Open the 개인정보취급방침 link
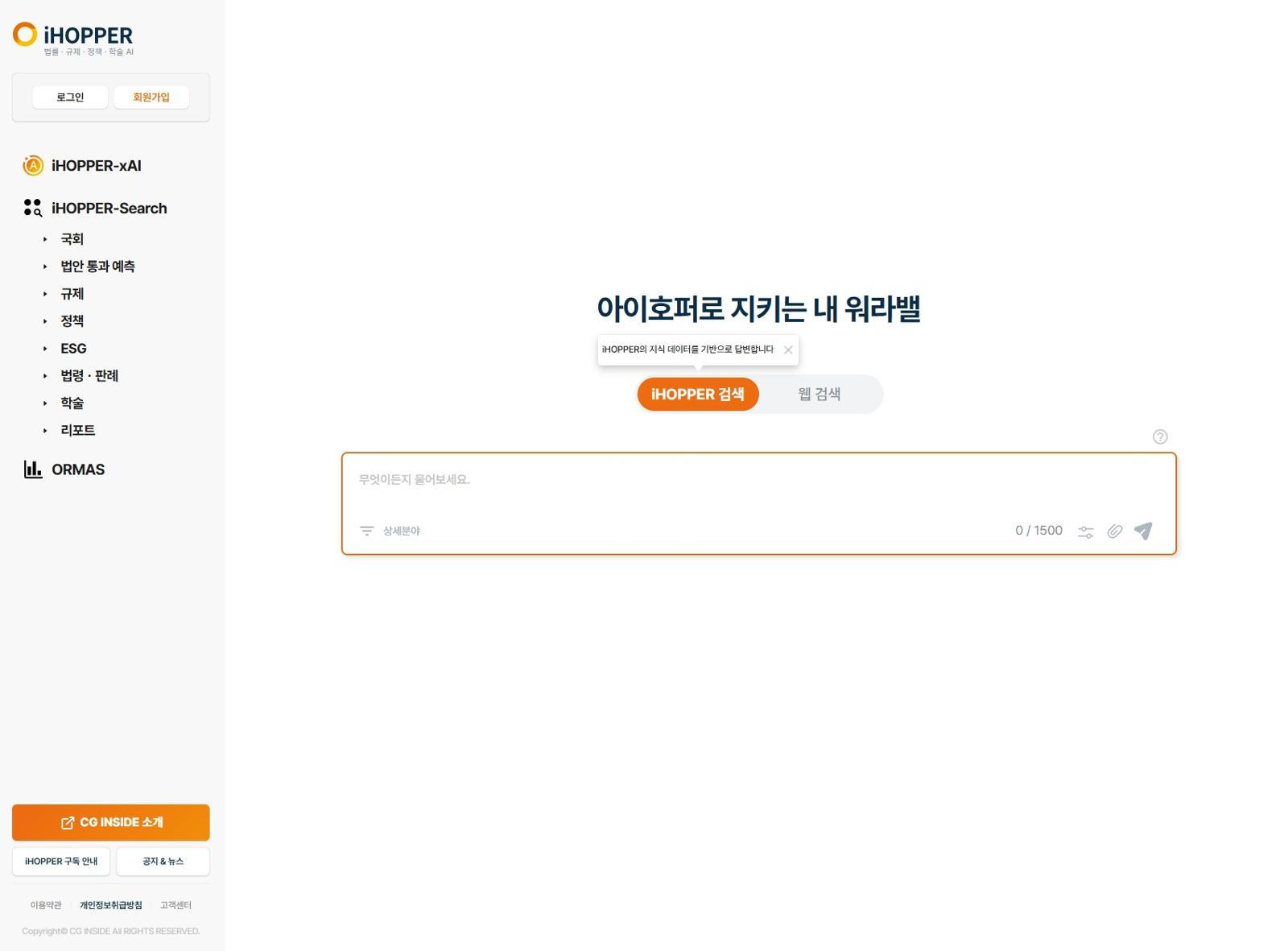Viewport: 1288px width, 951px height. (x=111, y=906)
